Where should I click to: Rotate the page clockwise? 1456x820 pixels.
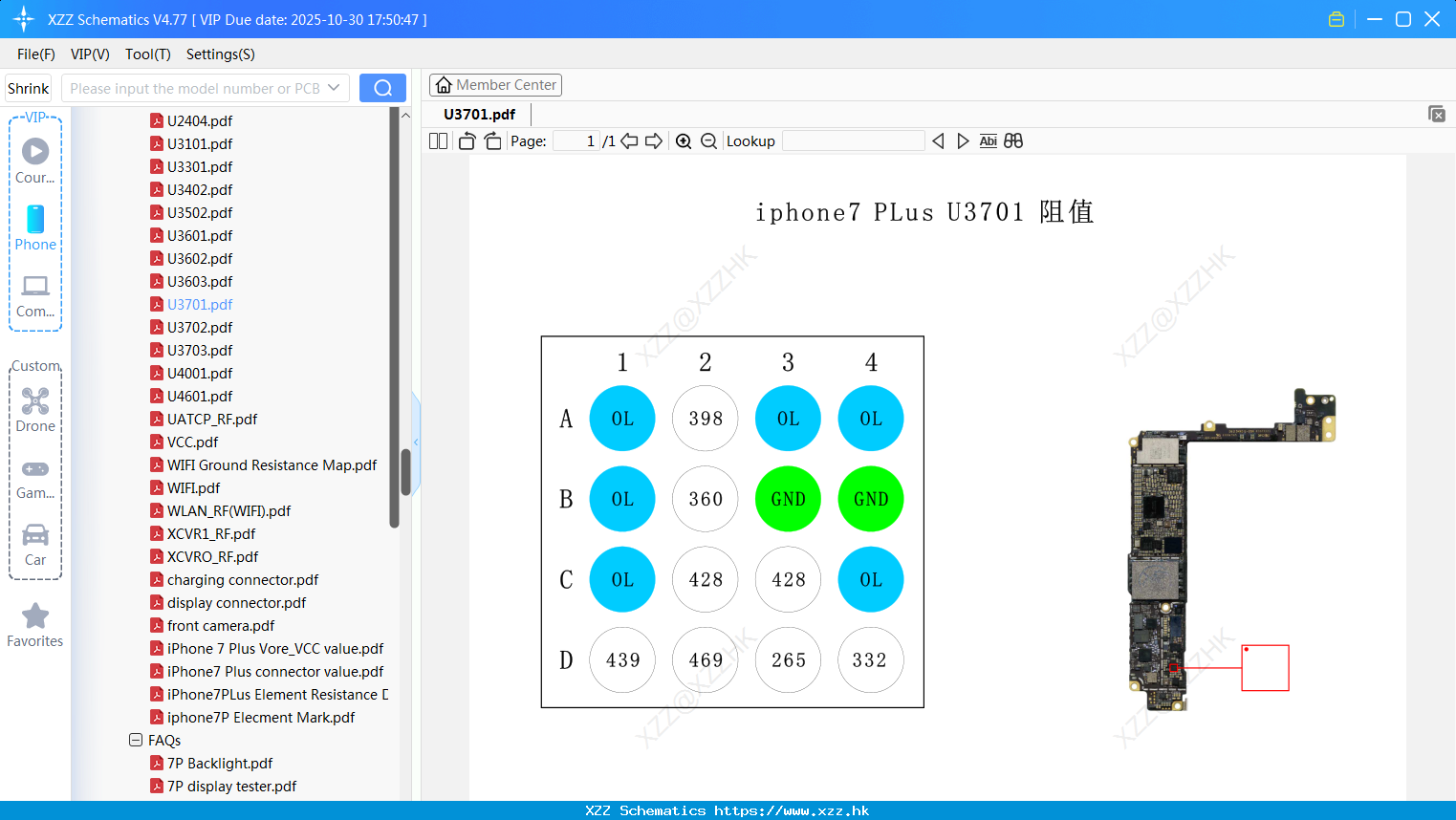(x=492, y=140)
